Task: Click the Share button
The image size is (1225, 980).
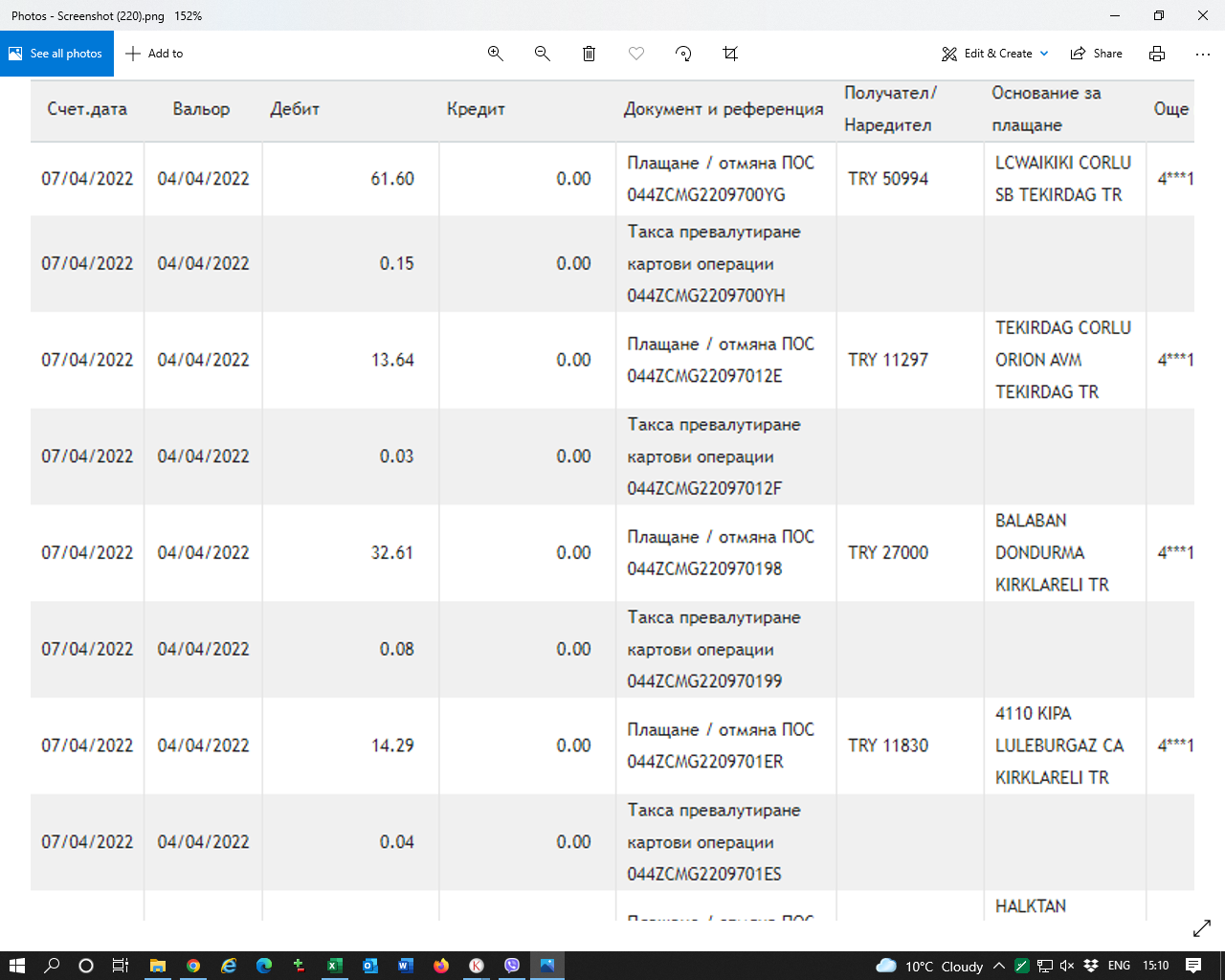Action: coord(1097,54)
